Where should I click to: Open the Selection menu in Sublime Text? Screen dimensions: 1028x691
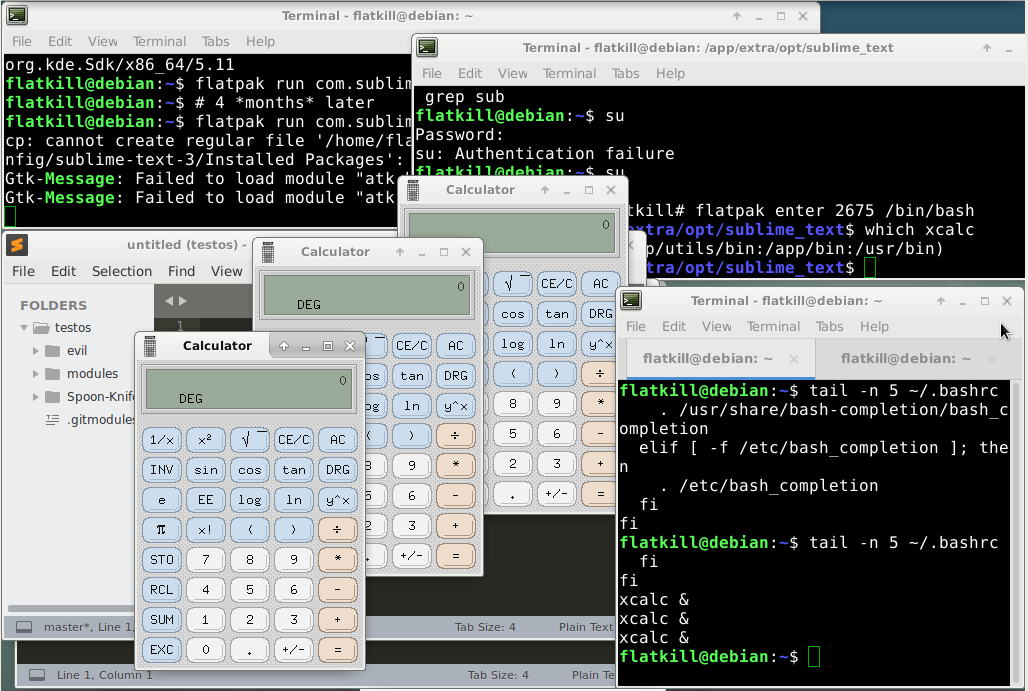click(121, 271)
